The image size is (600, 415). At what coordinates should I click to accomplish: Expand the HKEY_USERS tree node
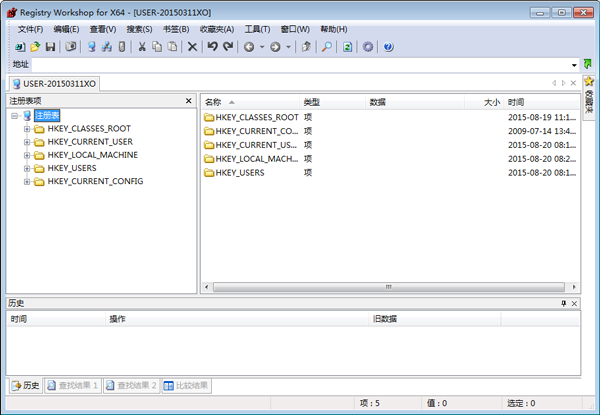pyautogui.click(x=27, y=168)
